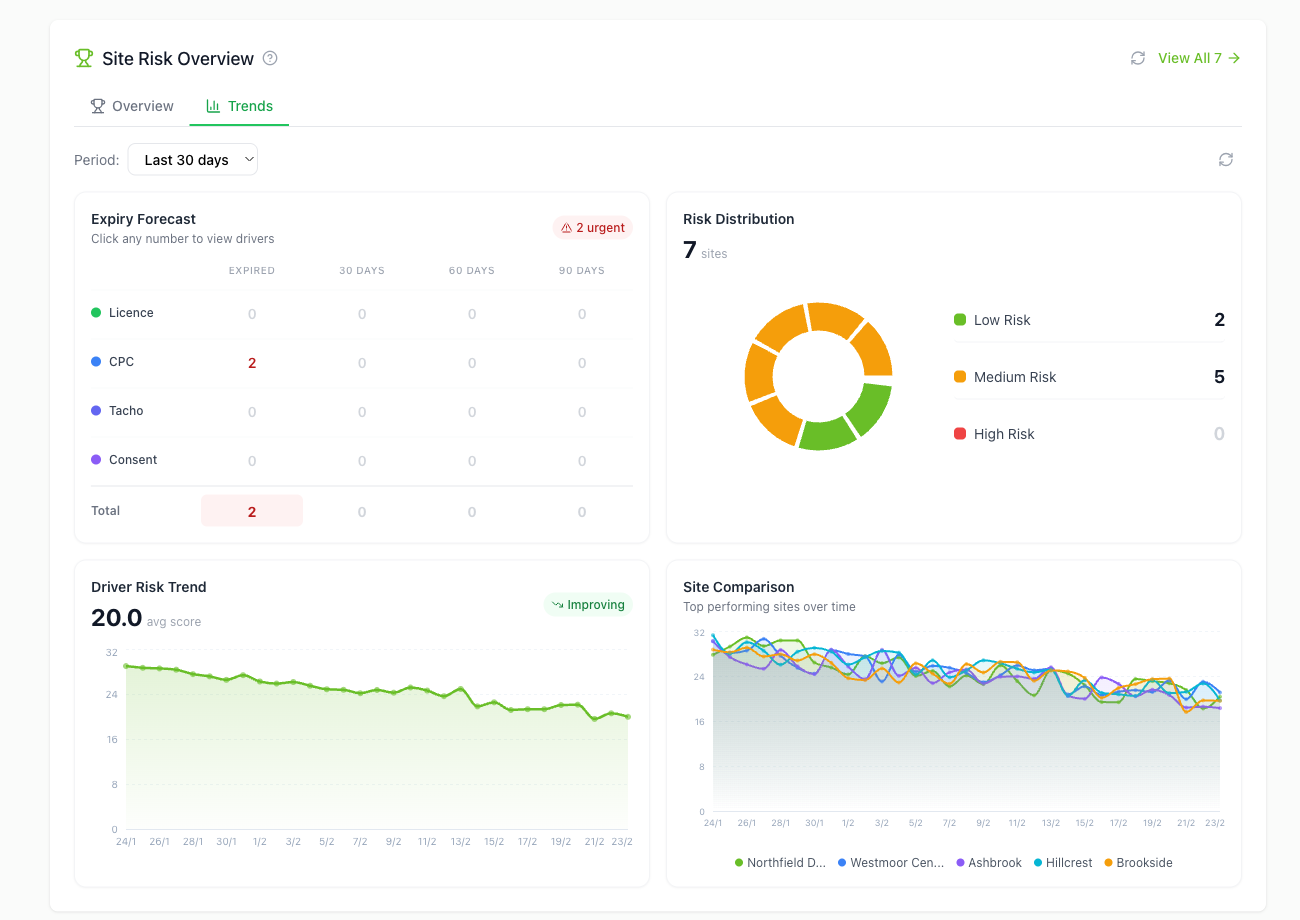This screenshot has width=1300, height=920.
Task: Click the trend arrow inside the Improving badge
Action: [x=556, y=604]
